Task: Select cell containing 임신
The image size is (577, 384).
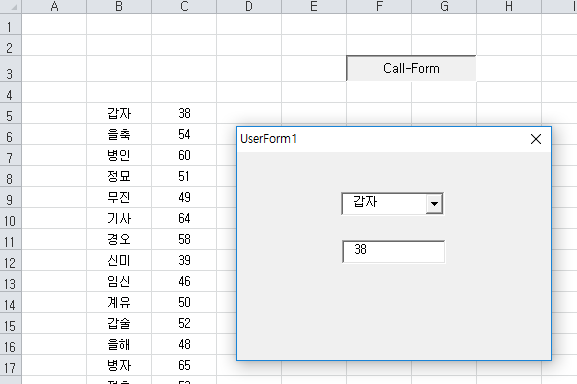Action: point(119,281)
